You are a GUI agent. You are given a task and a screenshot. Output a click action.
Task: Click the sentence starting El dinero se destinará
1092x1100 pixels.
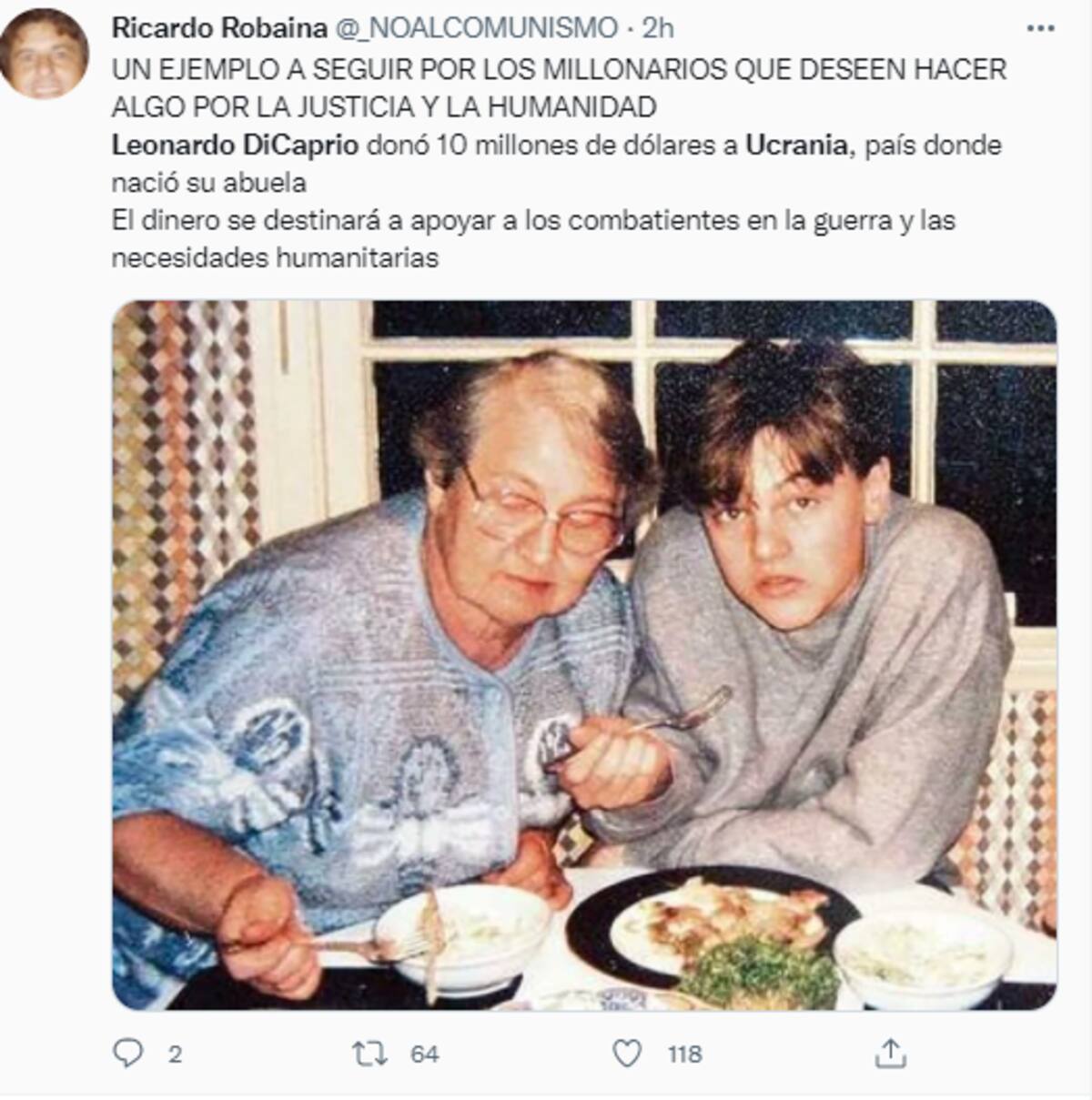(533, 220)
